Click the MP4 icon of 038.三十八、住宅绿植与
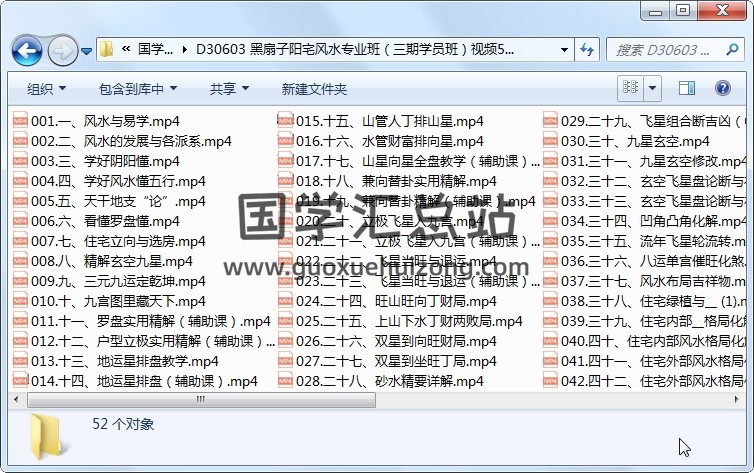Image resolution: width=754 pixels, height=473 pixels. [550, 301]
